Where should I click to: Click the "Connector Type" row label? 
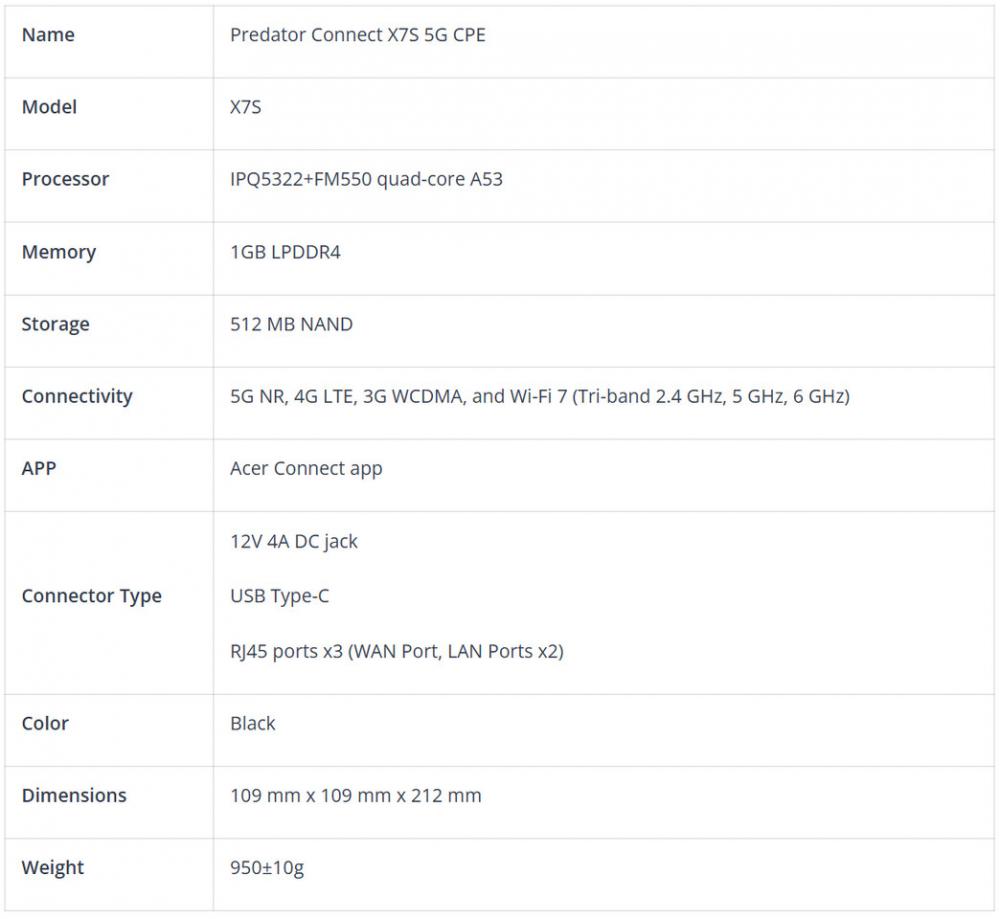coord(91,596)
